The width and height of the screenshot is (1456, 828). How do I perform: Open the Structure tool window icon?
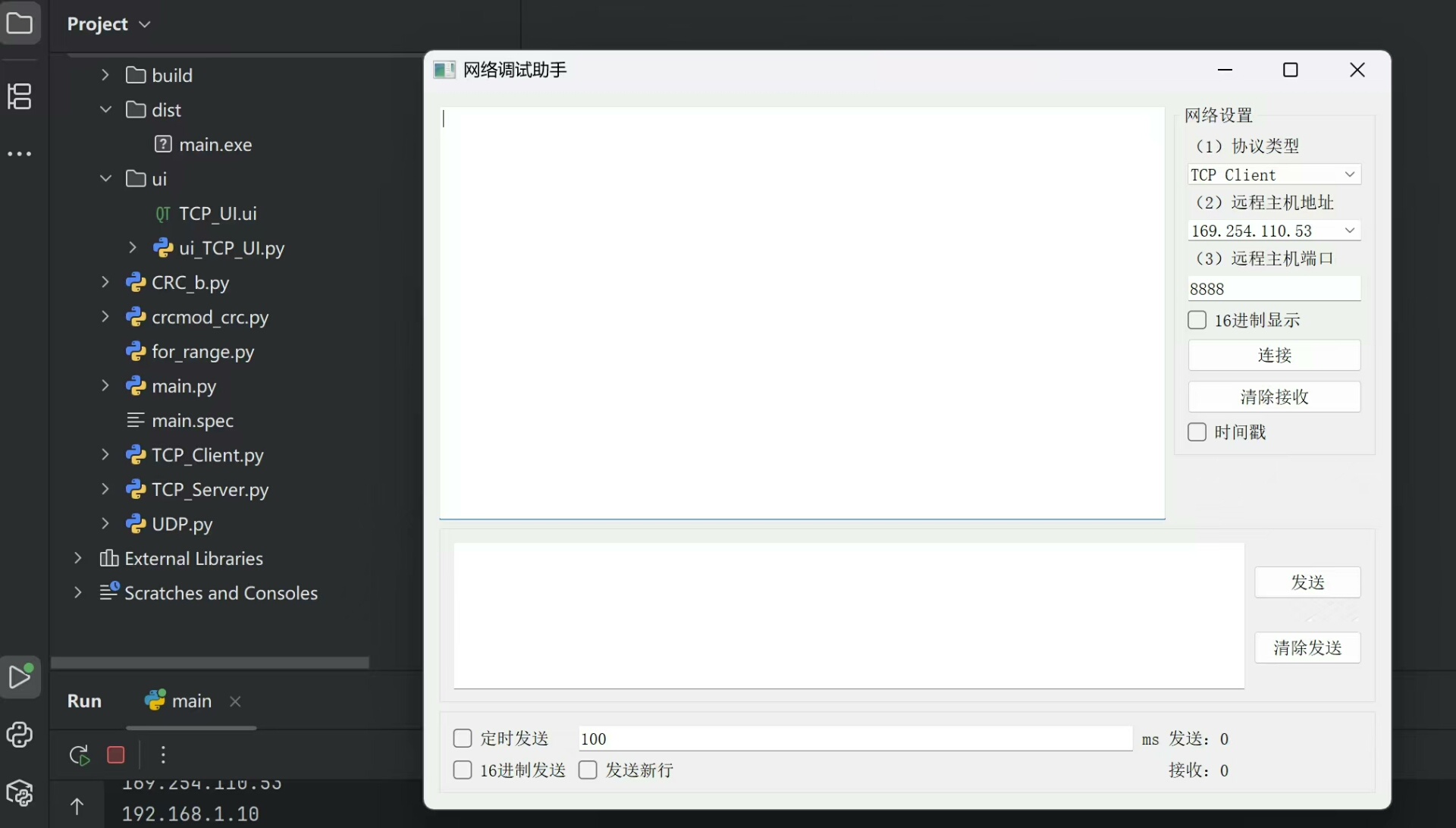click(20, 96)
